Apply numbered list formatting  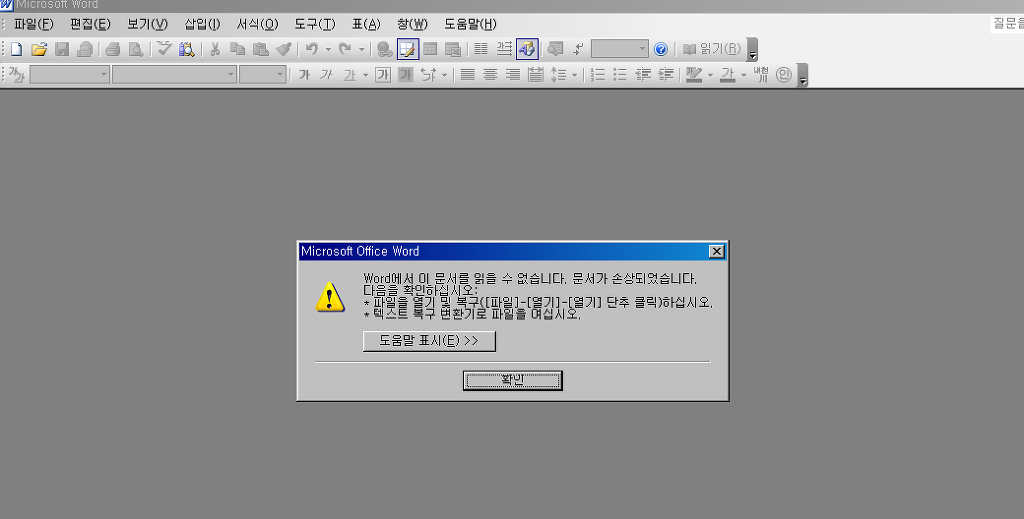(598, 75)
